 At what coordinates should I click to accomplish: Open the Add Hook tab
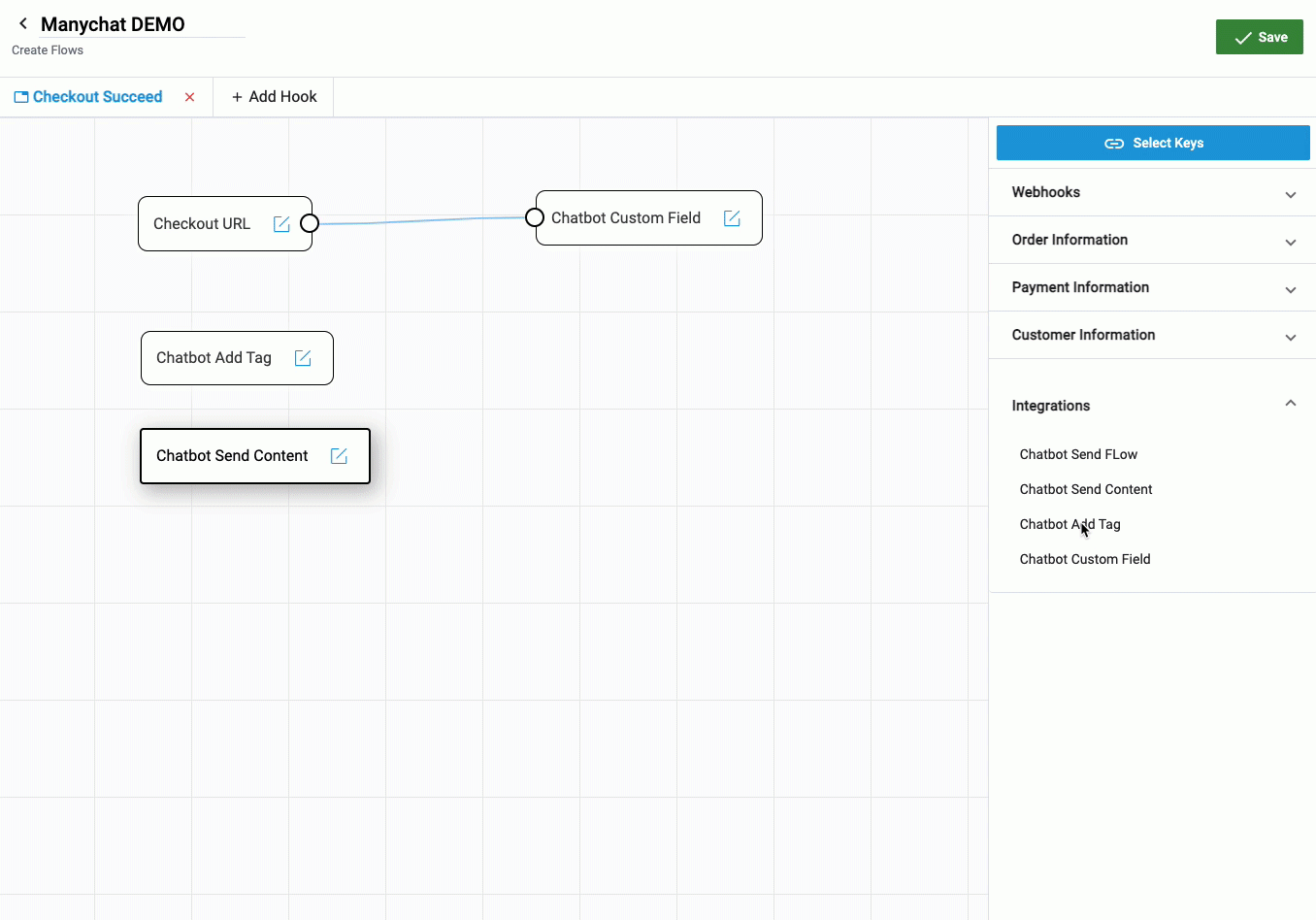pyautogui.click(x=274, y=97)
